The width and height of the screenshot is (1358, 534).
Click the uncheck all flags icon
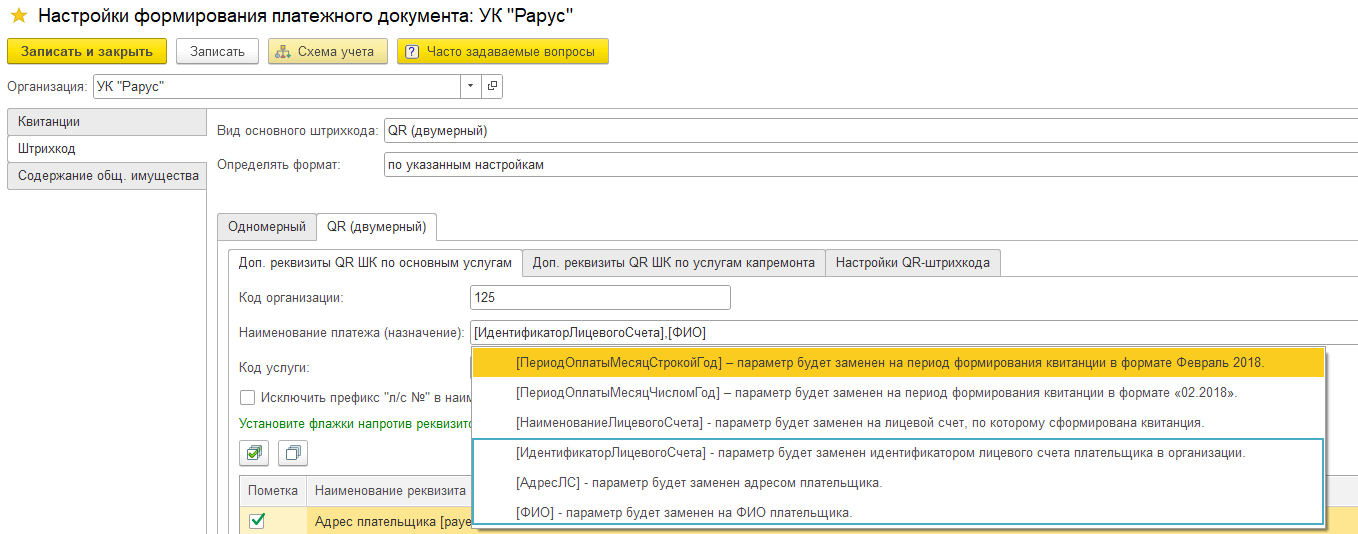coord(293,453)
